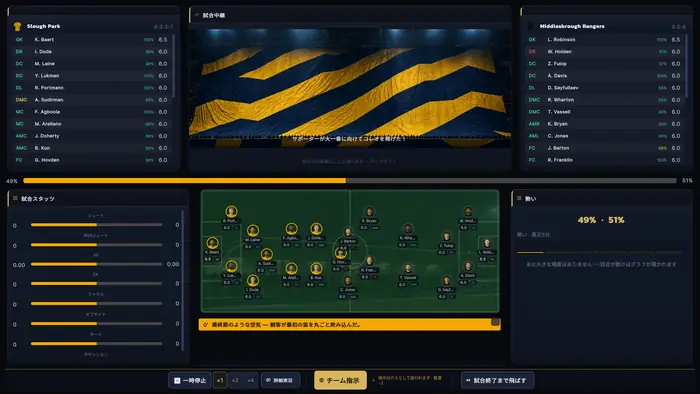Screen dimensions: 700x394
Task: Select J. Doherty's avatar on the pitch
Action: pyautogui.click(x=316, y=229)
